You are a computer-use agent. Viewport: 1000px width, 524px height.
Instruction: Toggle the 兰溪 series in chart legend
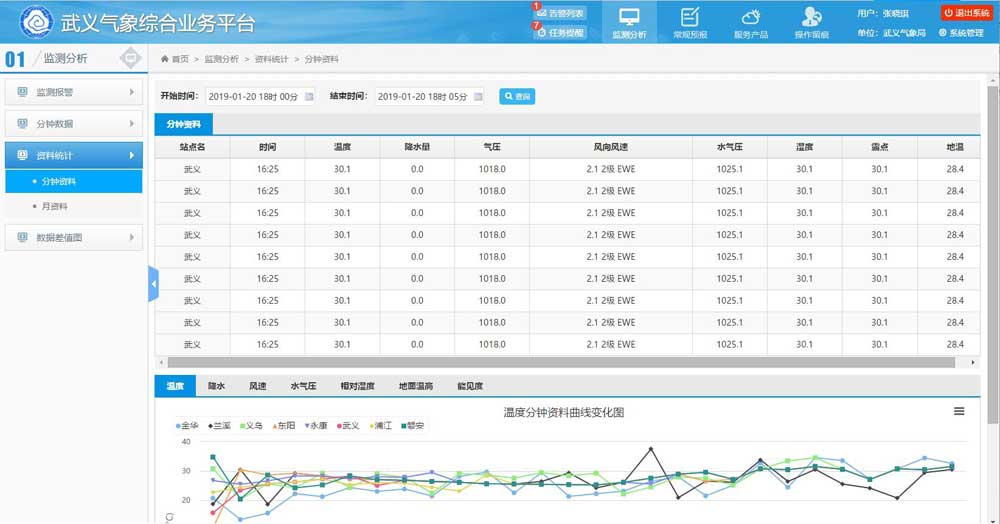220,425
